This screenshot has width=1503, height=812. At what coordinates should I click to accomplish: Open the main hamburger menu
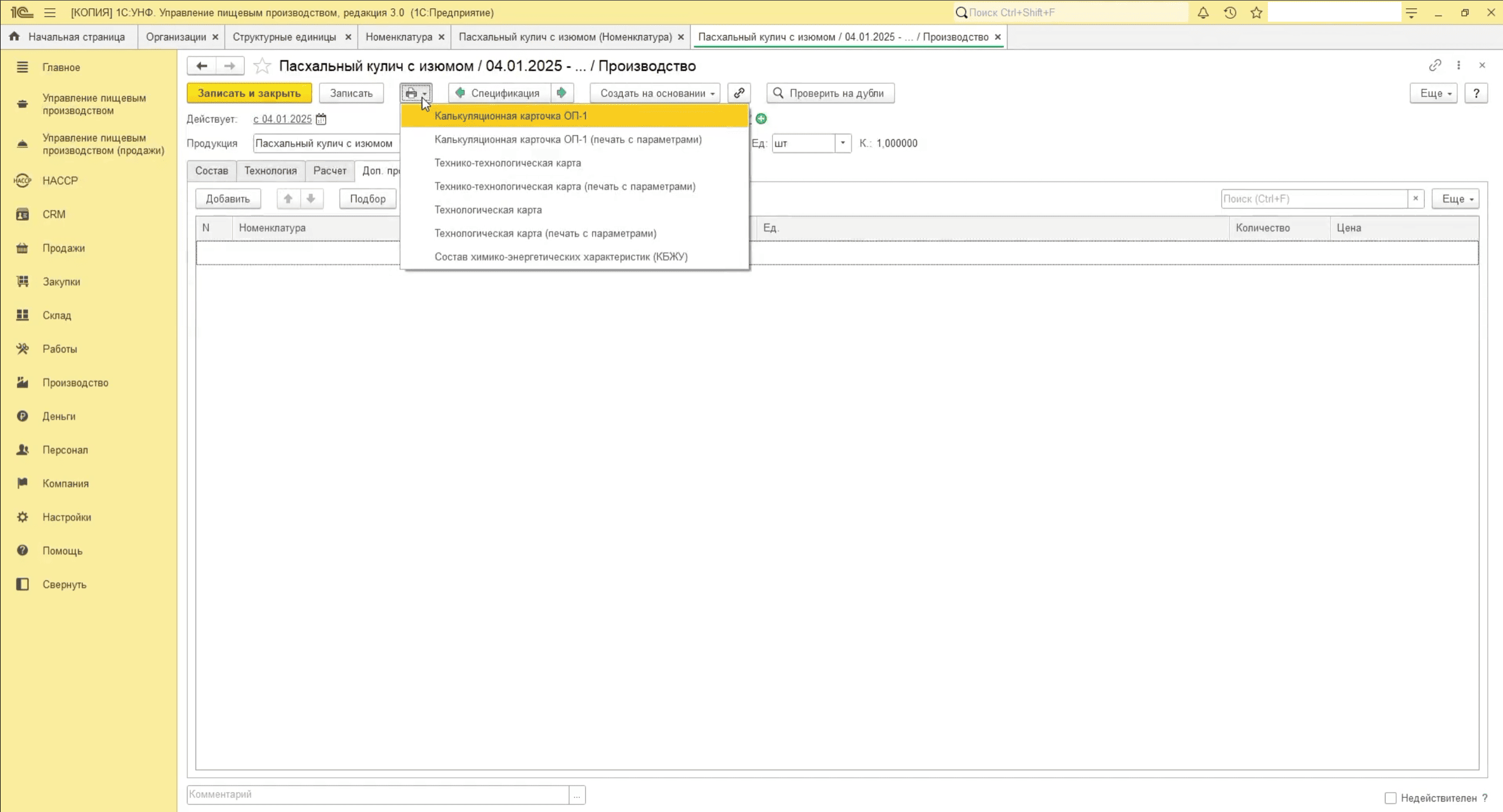click(50, 12)
